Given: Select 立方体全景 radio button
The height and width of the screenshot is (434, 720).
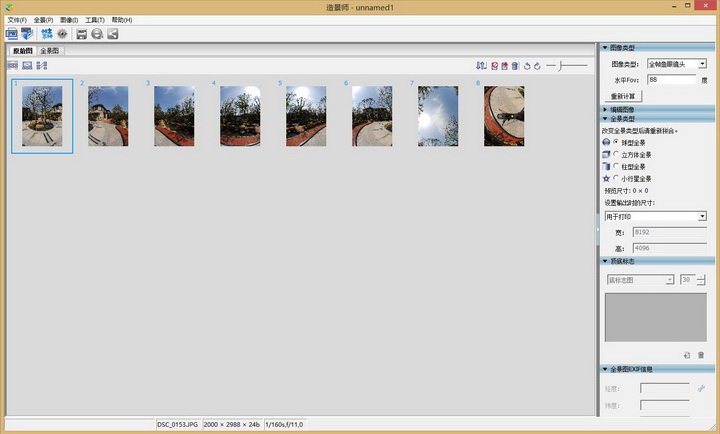Looking at the screenshot, I should pos(616,155).
